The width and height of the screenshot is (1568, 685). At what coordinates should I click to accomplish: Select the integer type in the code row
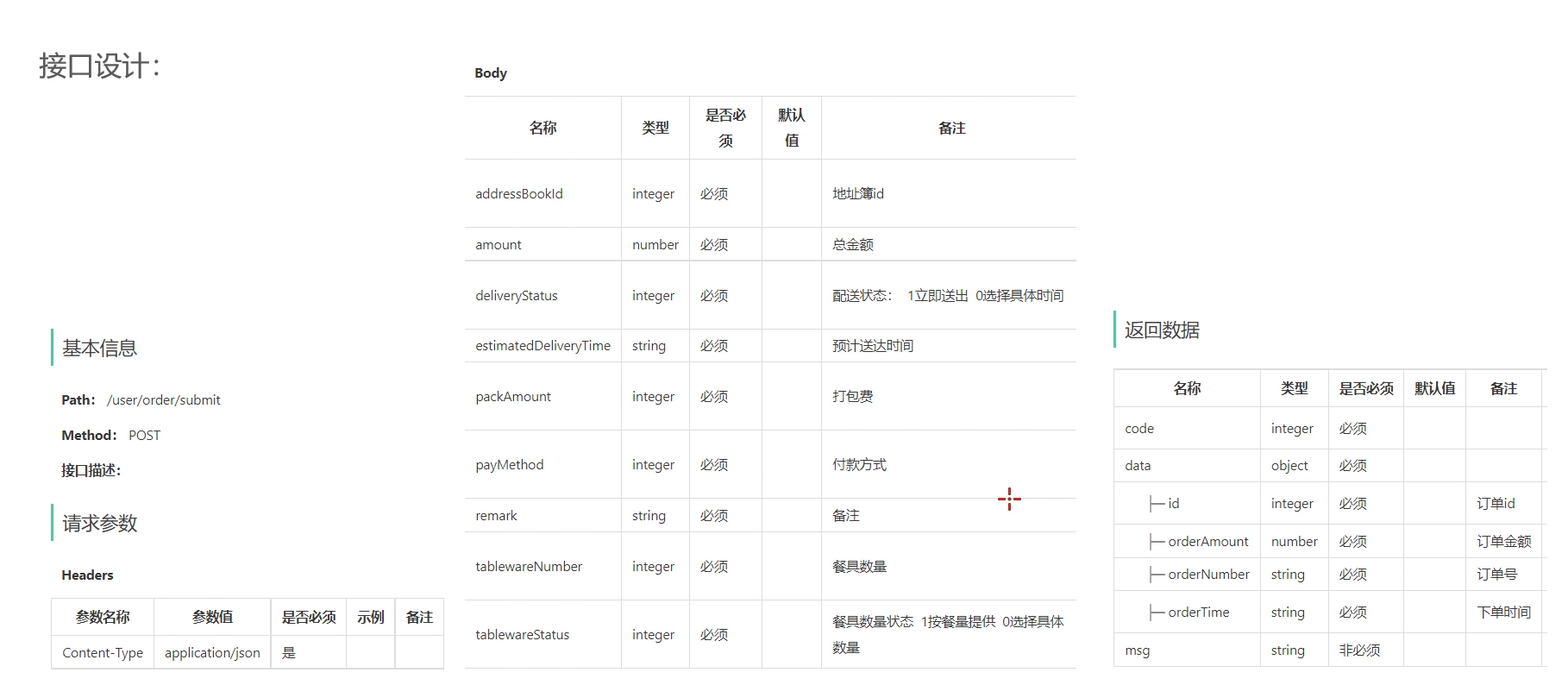(x=1292, y=428)
